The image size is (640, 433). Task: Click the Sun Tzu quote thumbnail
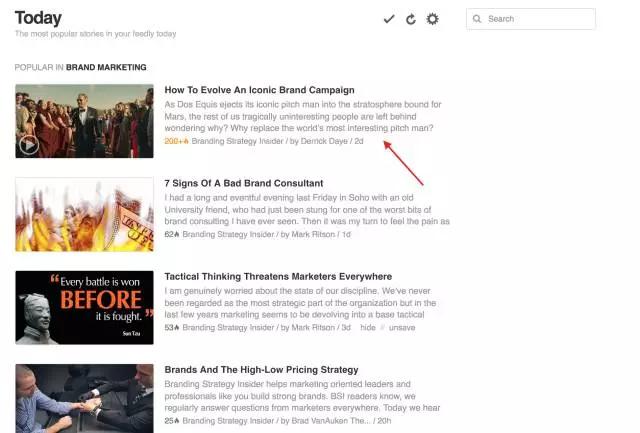pyautogui.click(x=84, y=307)
